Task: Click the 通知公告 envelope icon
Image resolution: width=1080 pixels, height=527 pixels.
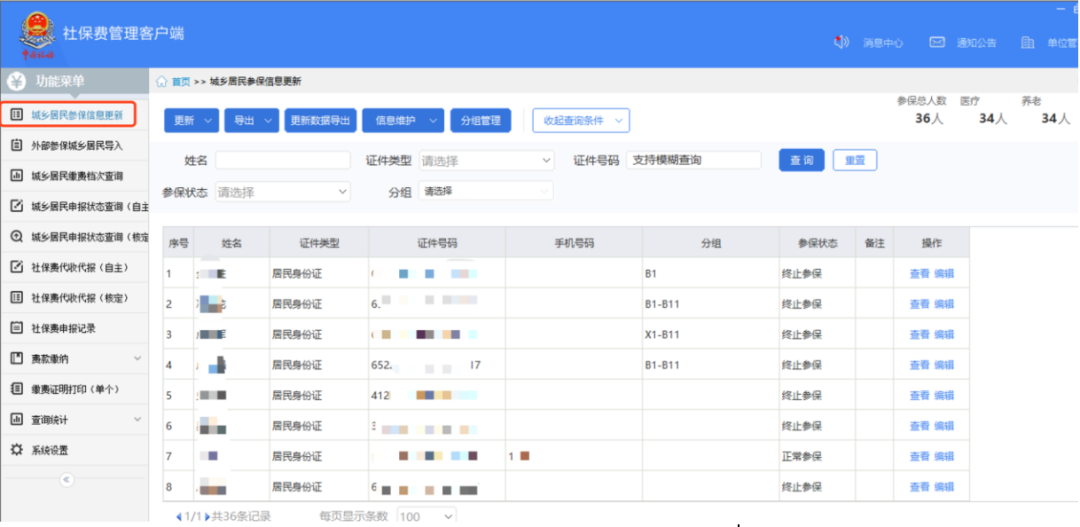Action: 937,42
